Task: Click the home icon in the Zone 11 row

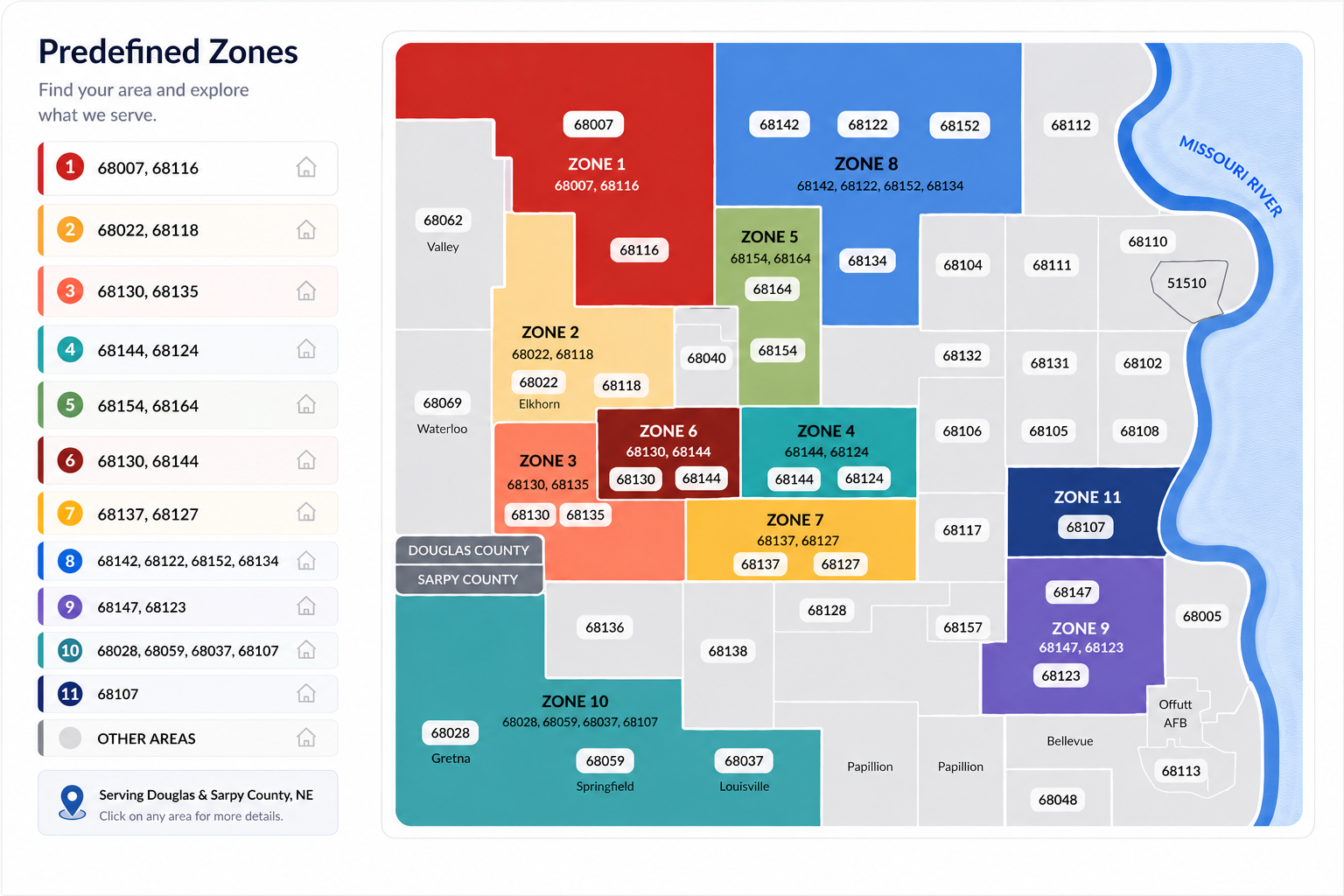Action: tap(306, 694)
